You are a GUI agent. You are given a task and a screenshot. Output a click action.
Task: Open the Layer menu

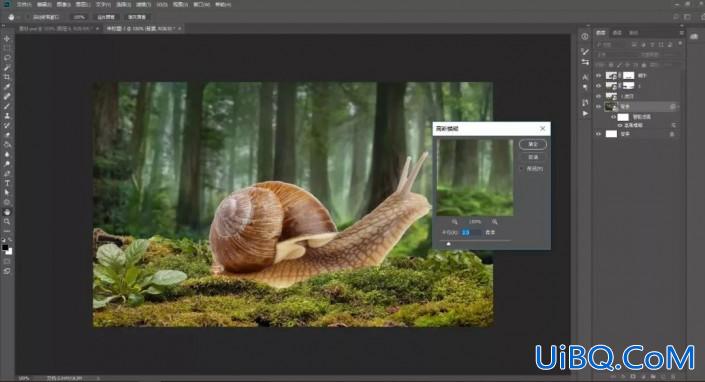click(x=83, y=4)
